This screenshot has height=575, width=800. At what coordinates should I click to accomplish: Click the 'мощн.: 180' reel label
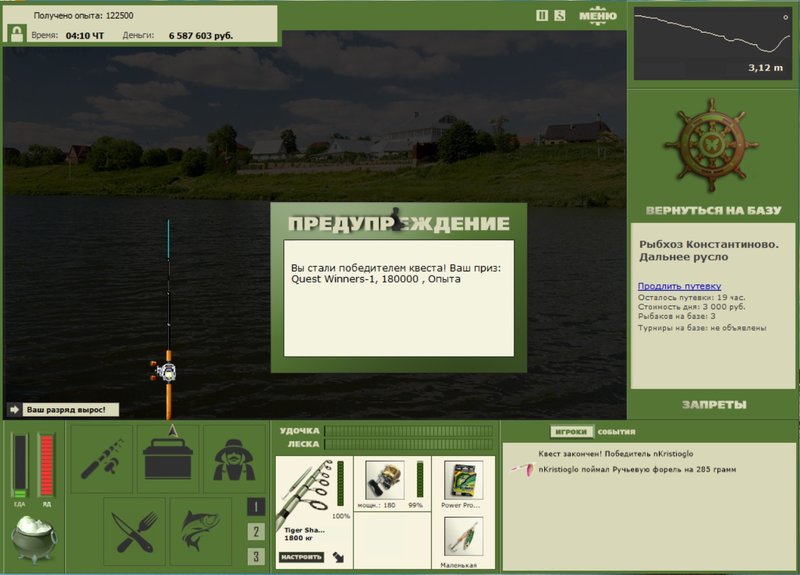377,505
